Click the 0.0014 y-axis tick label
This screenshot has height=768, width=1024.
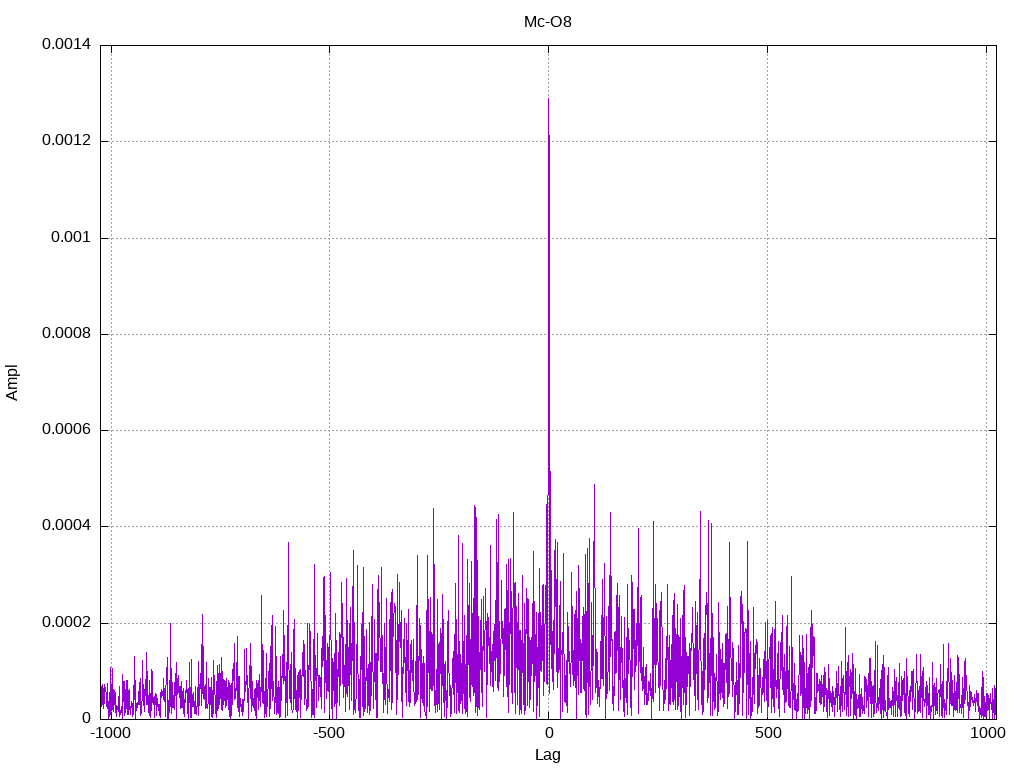pyautogui.click(x=67, y=44)
